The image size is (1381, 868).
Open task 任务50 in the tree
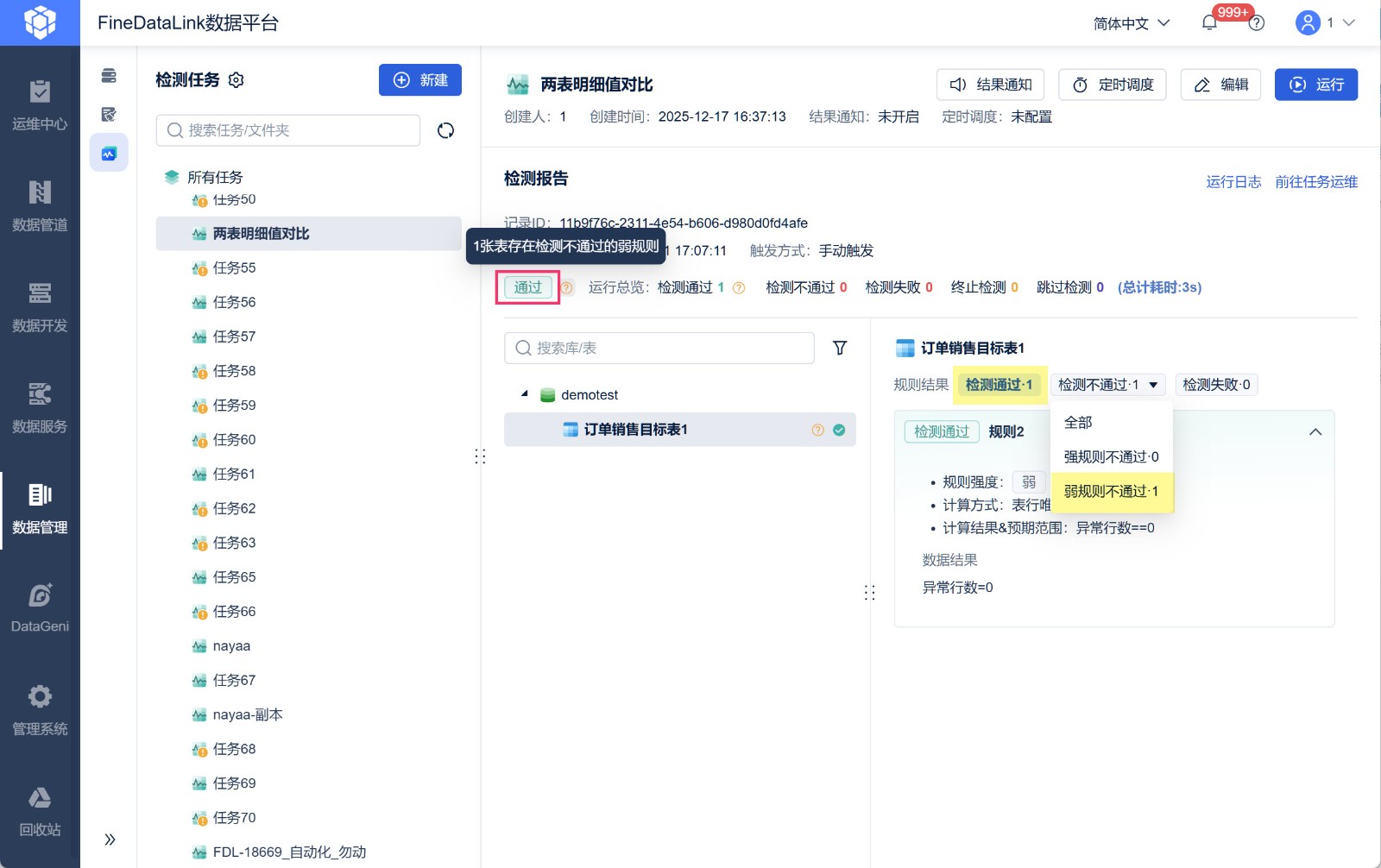[234, 199]
